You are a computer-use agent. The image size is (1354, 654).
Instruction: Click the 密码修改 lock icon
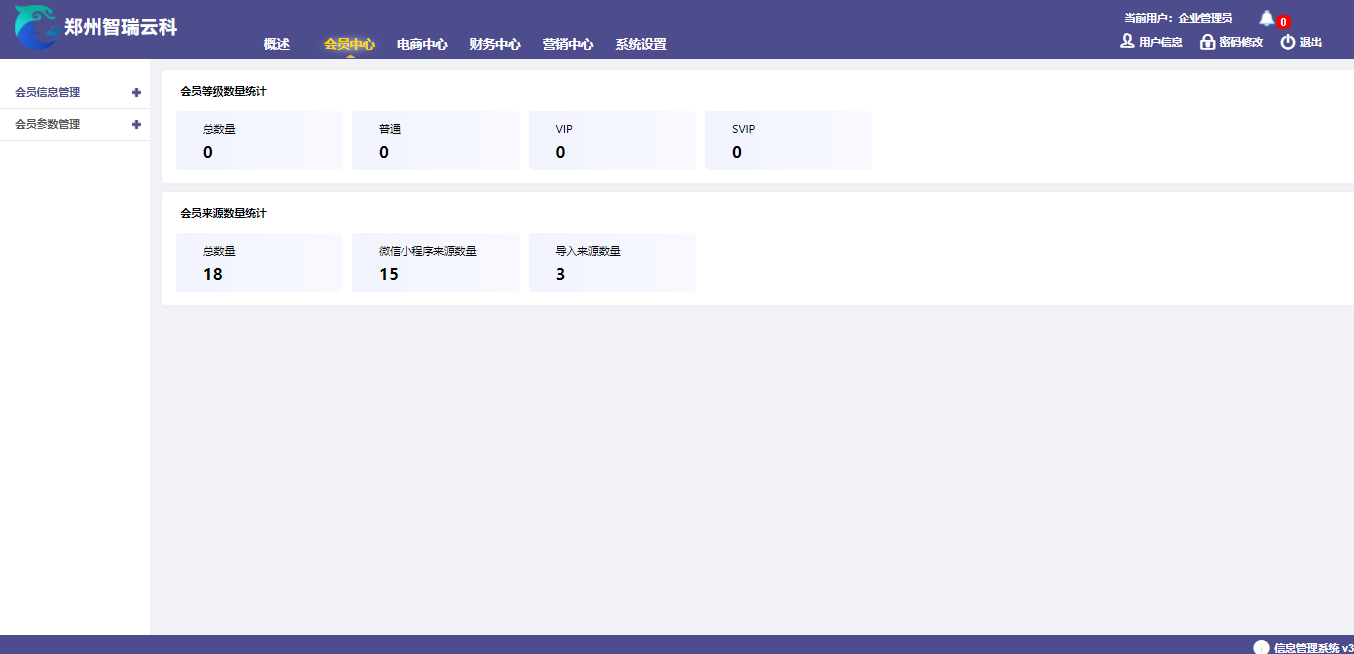pos(1207,42)
